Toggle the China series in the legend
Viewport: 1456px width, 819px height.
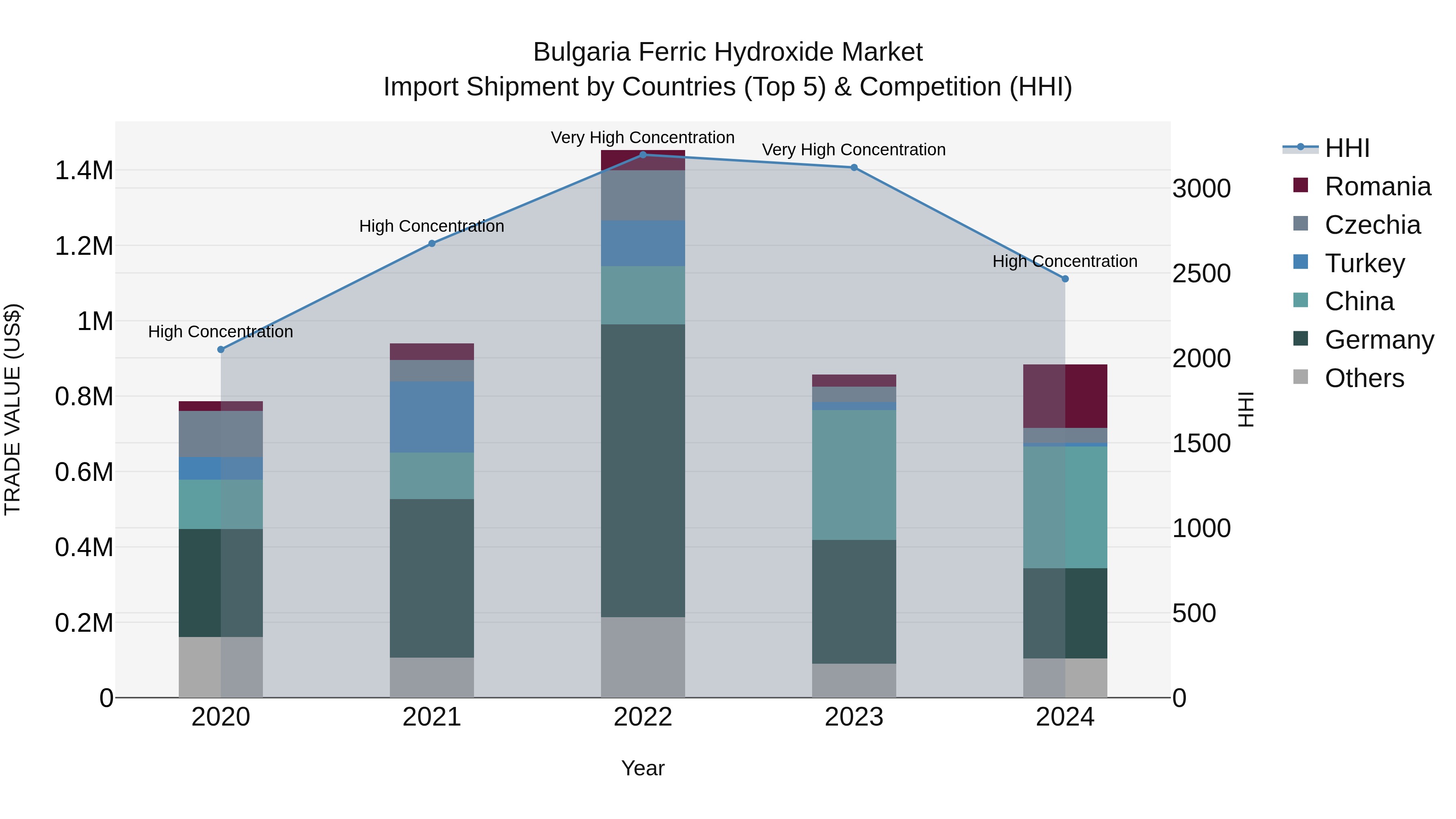tap(1344, 301)
